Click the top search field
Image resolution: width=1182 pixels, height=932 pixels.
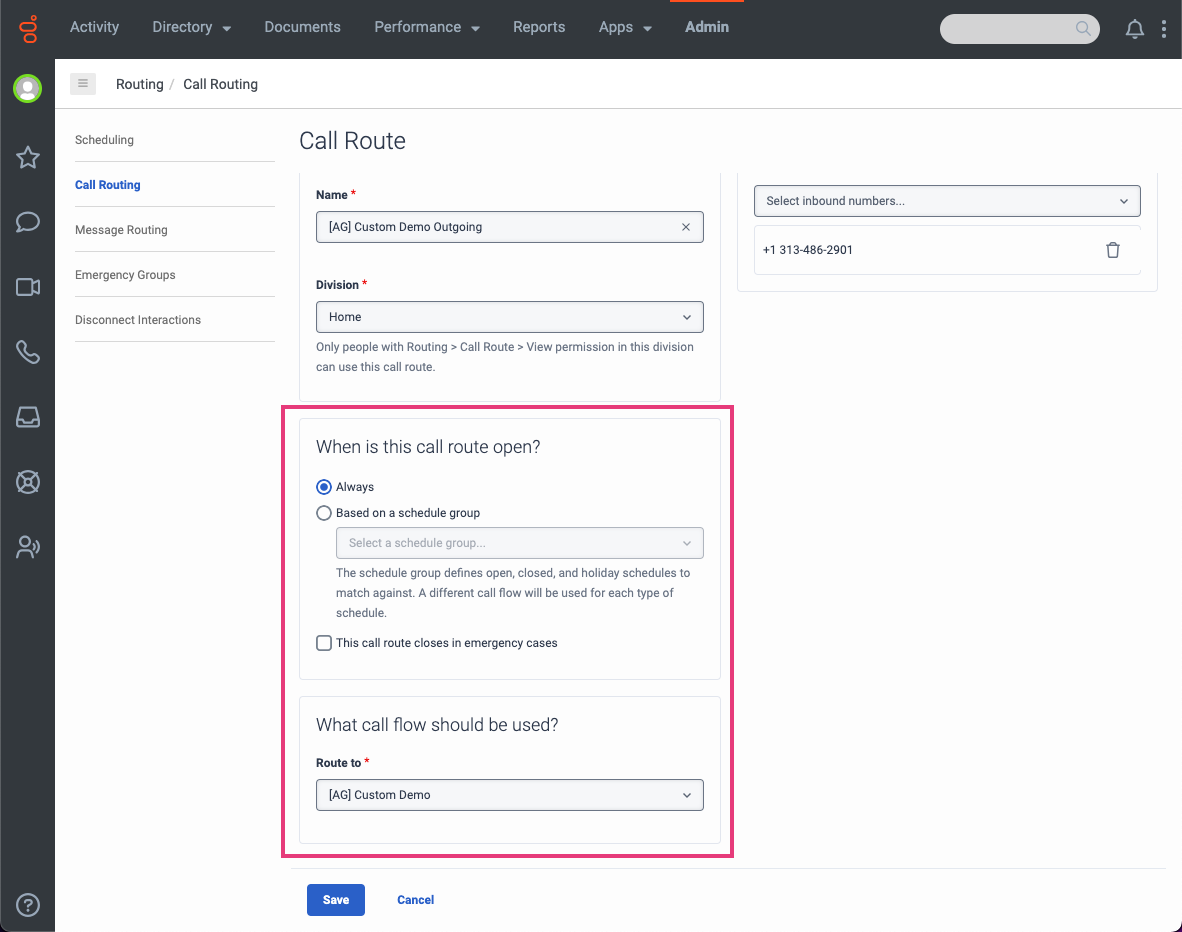click(1010, 29)
